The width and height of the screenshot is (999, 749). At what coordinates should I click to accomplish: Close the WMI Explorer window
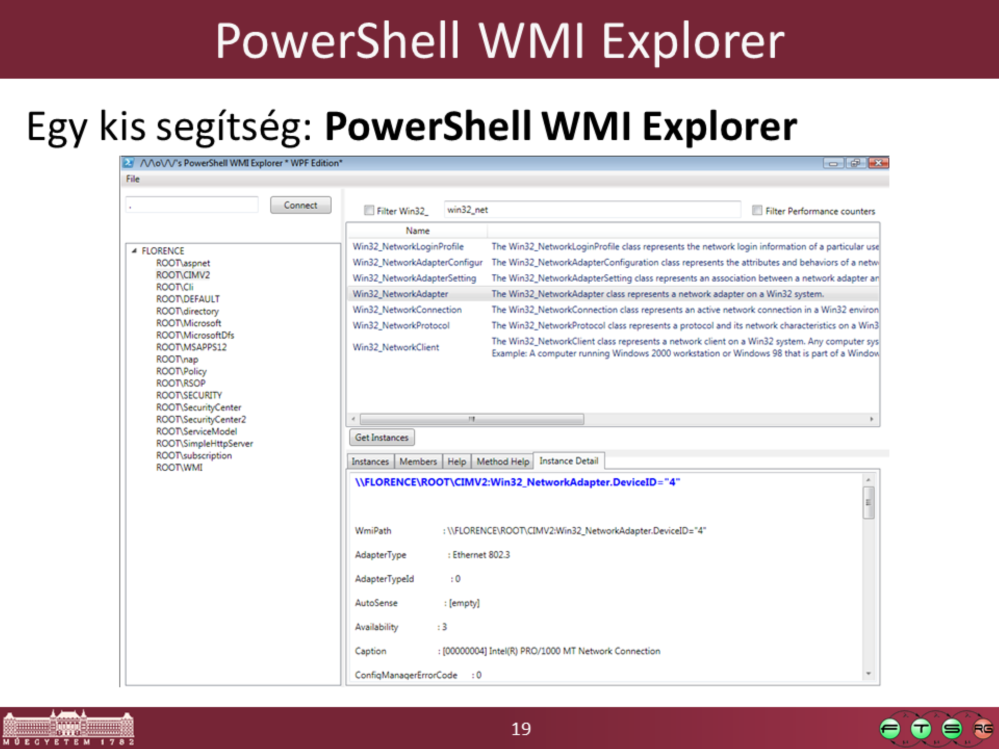click(878, 163)
